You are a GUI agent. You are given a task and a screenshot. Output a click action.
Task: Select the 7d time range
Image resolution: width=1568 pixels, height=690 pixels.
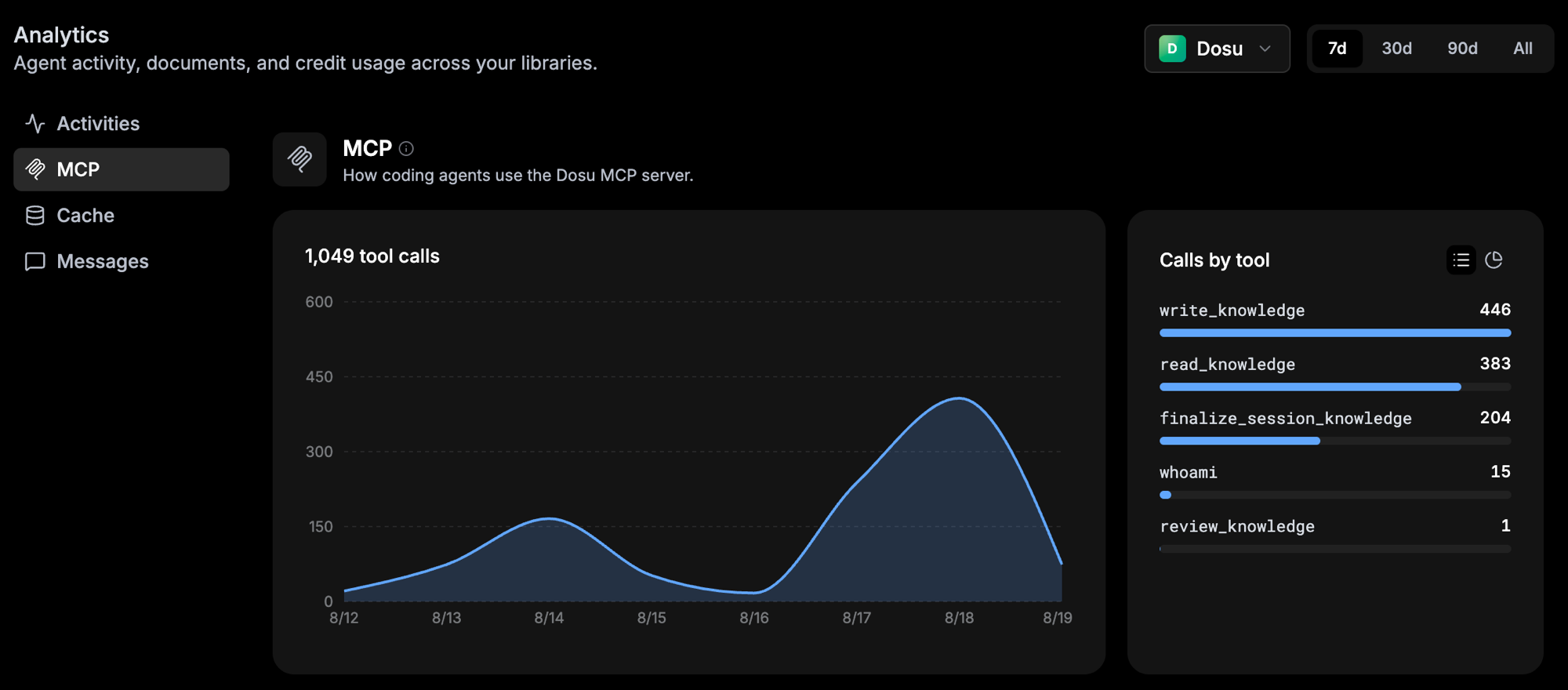(x=1337, y=49)
